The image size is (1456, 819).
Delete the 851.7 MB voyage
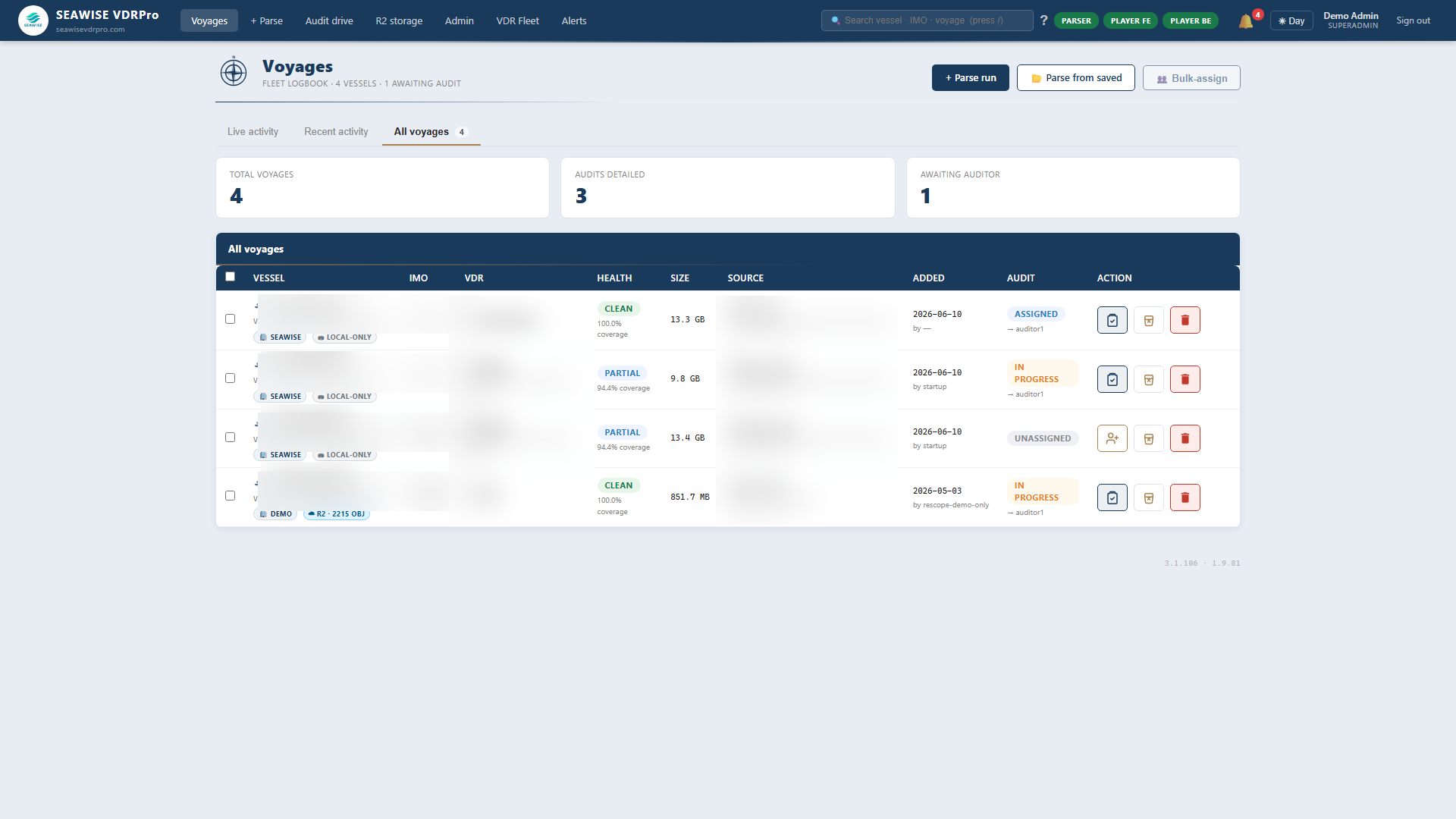pyautogui.click(x=1185, y=497)
